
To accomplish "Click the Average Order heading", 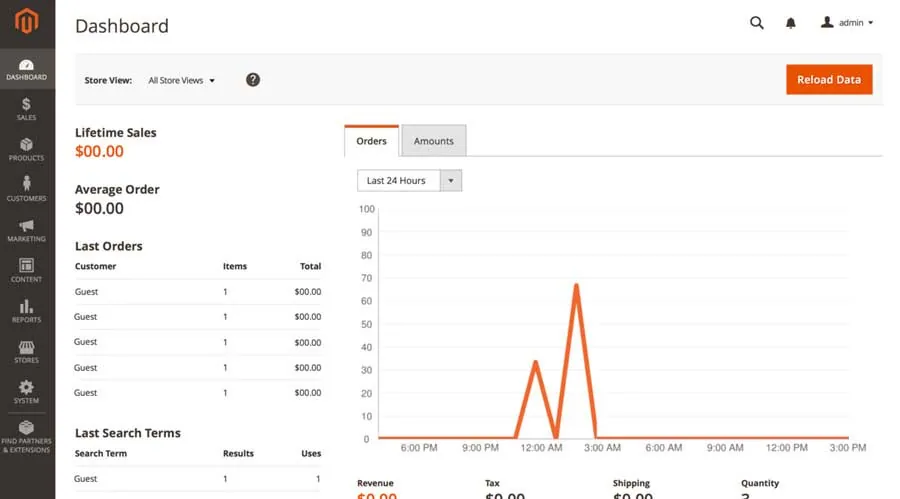I will [117, 189].
